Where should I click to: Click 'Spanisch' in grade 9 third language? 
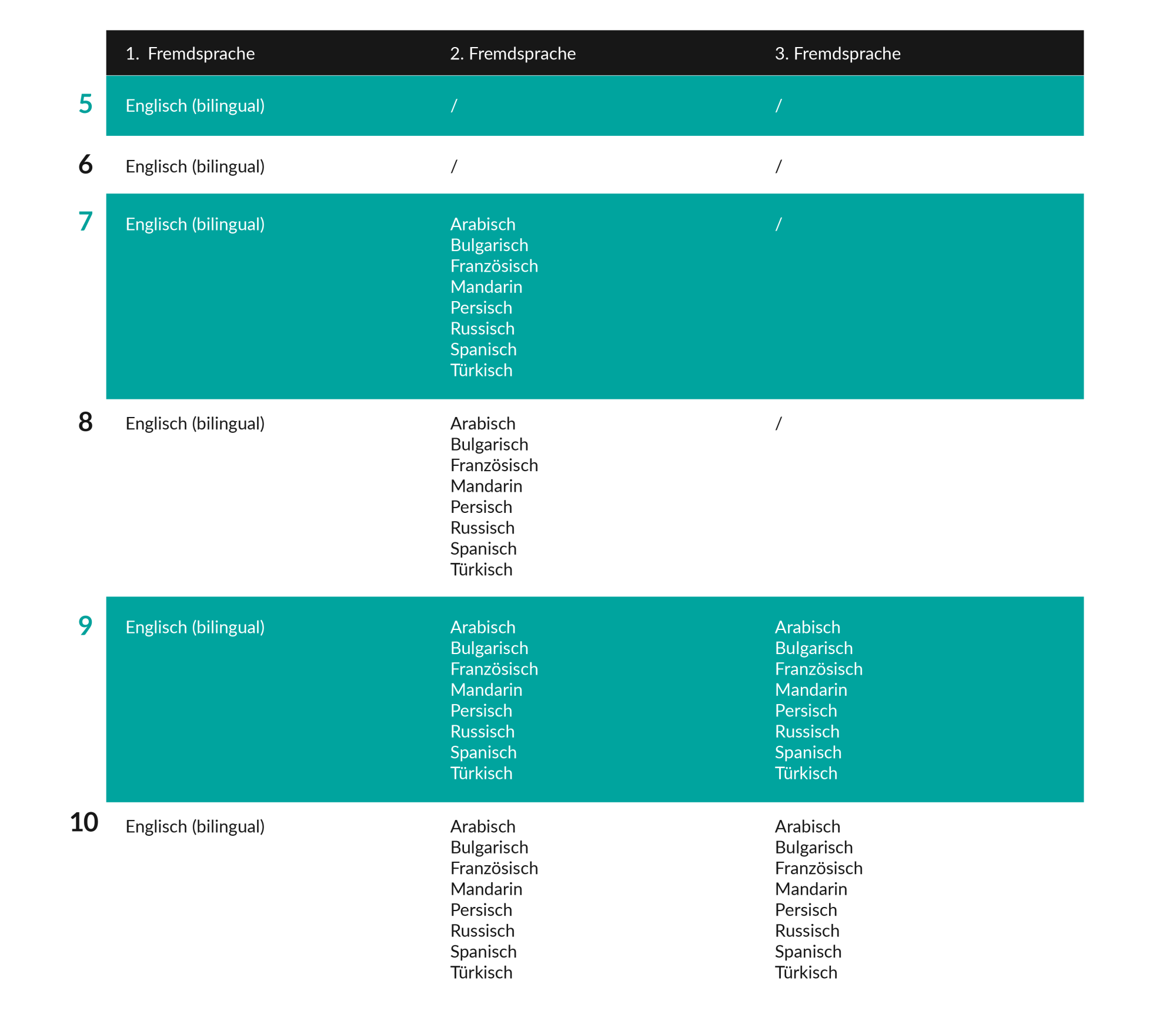point(808,752)
